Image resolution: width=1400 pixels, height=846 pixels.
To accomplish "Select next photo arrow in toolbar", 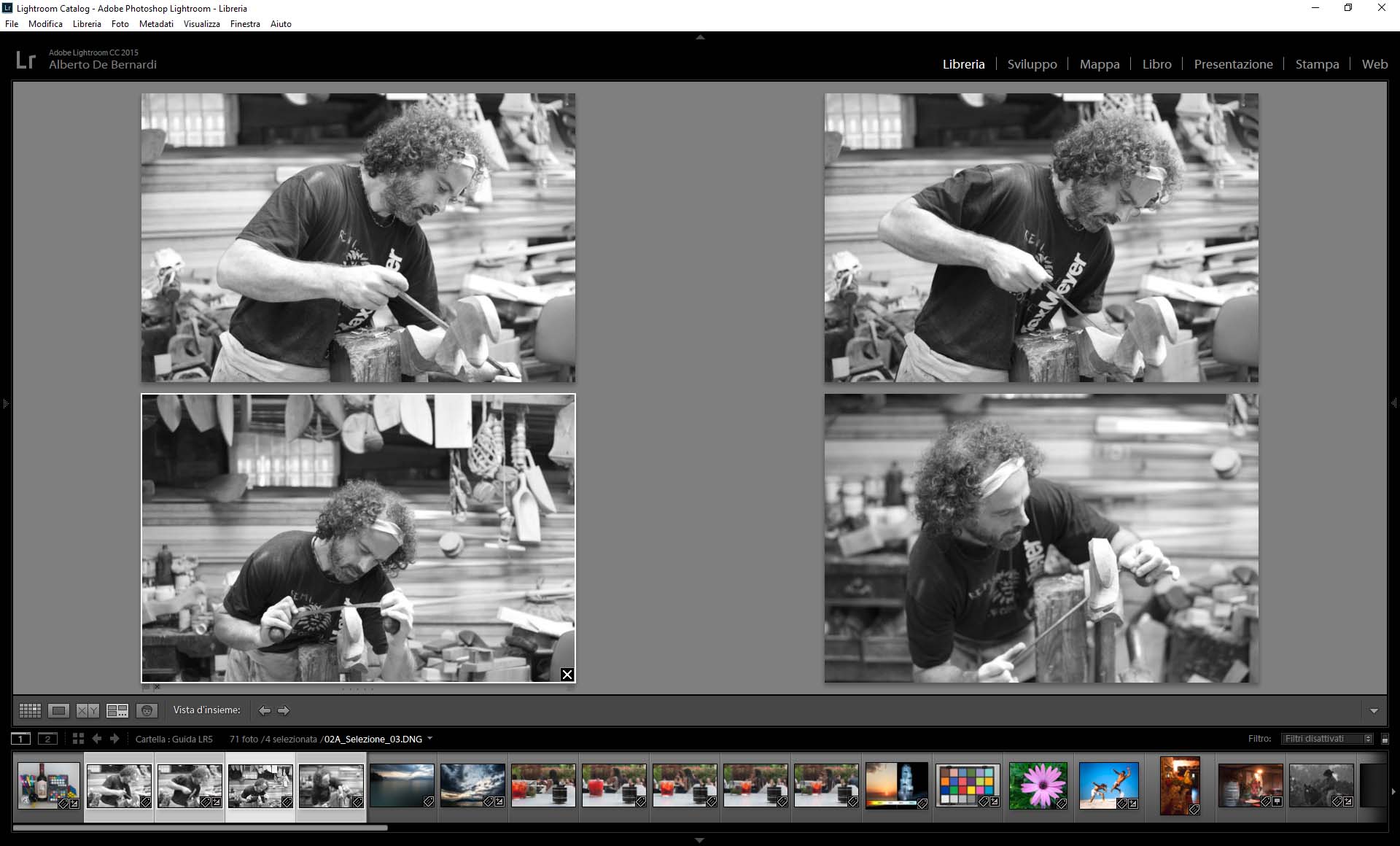I will click(284, 710).
